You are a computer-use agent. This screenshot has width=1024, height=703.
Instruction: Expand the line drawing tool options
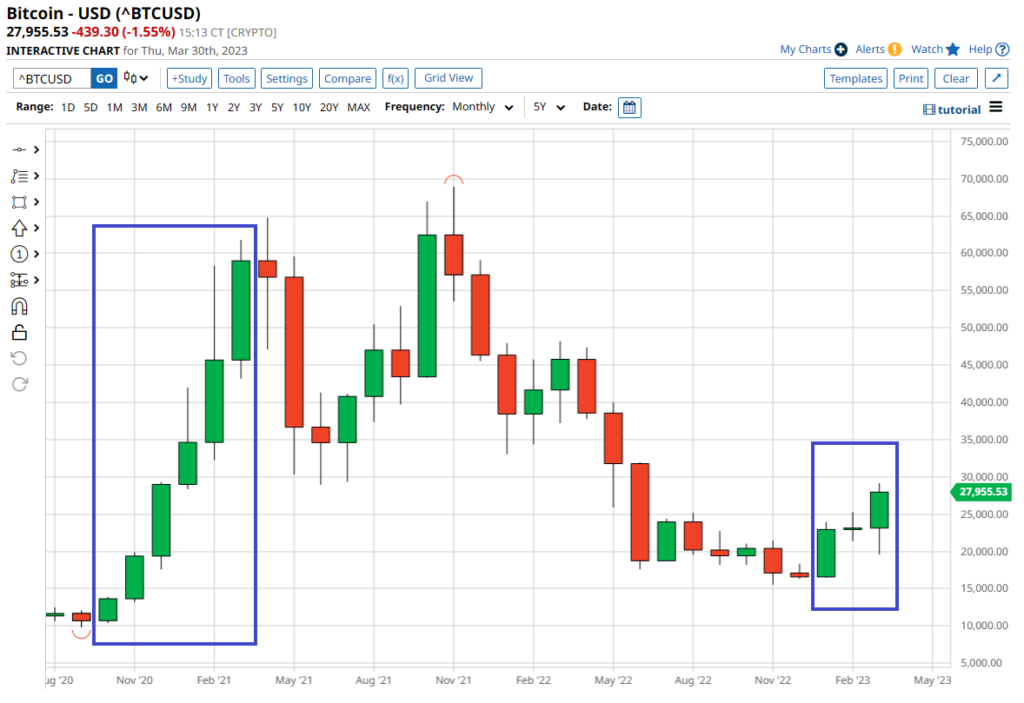coord(37,150)
